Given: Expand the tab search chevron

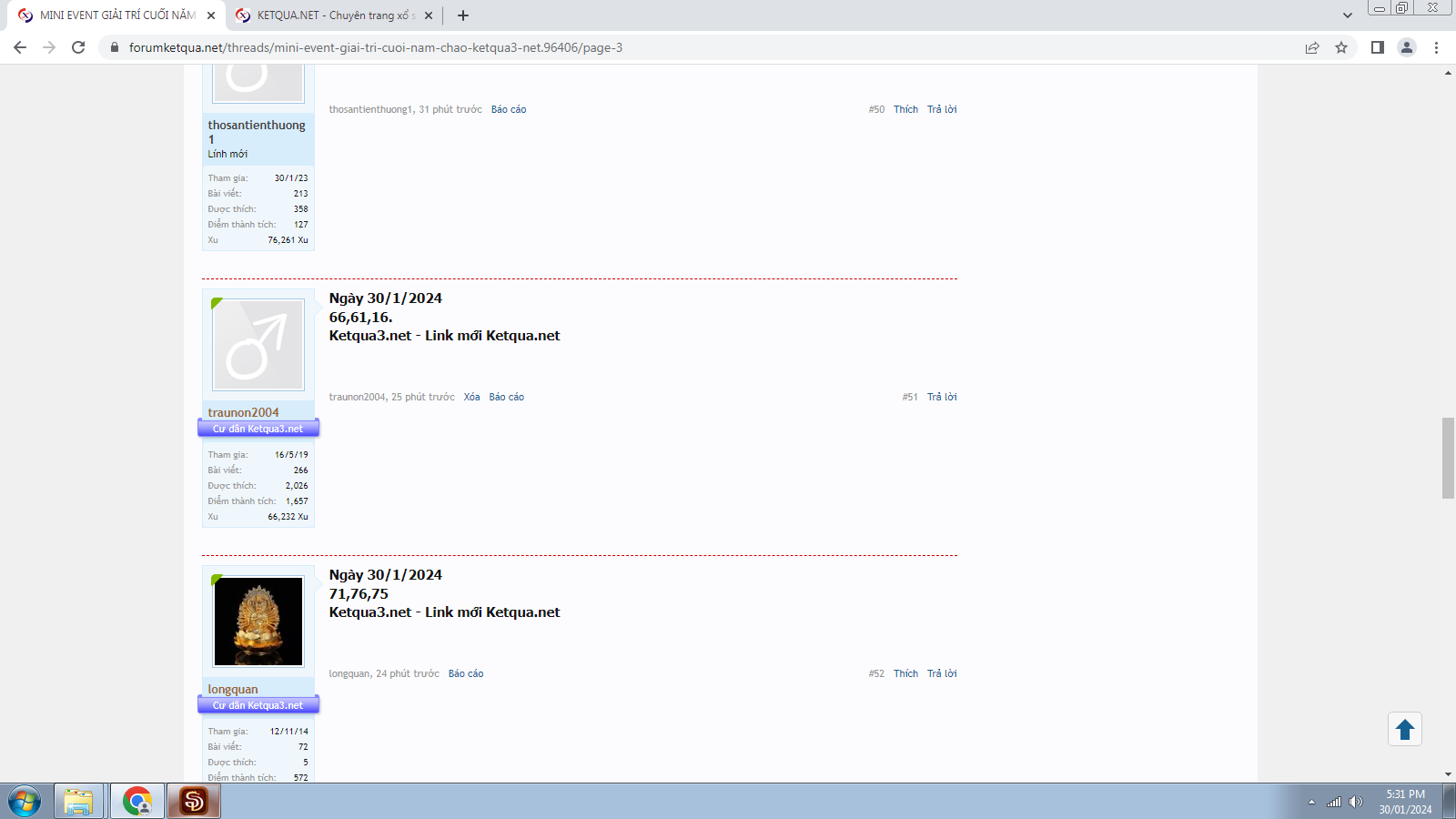Looking at the screenshot, I should (x=1348, y=15).
